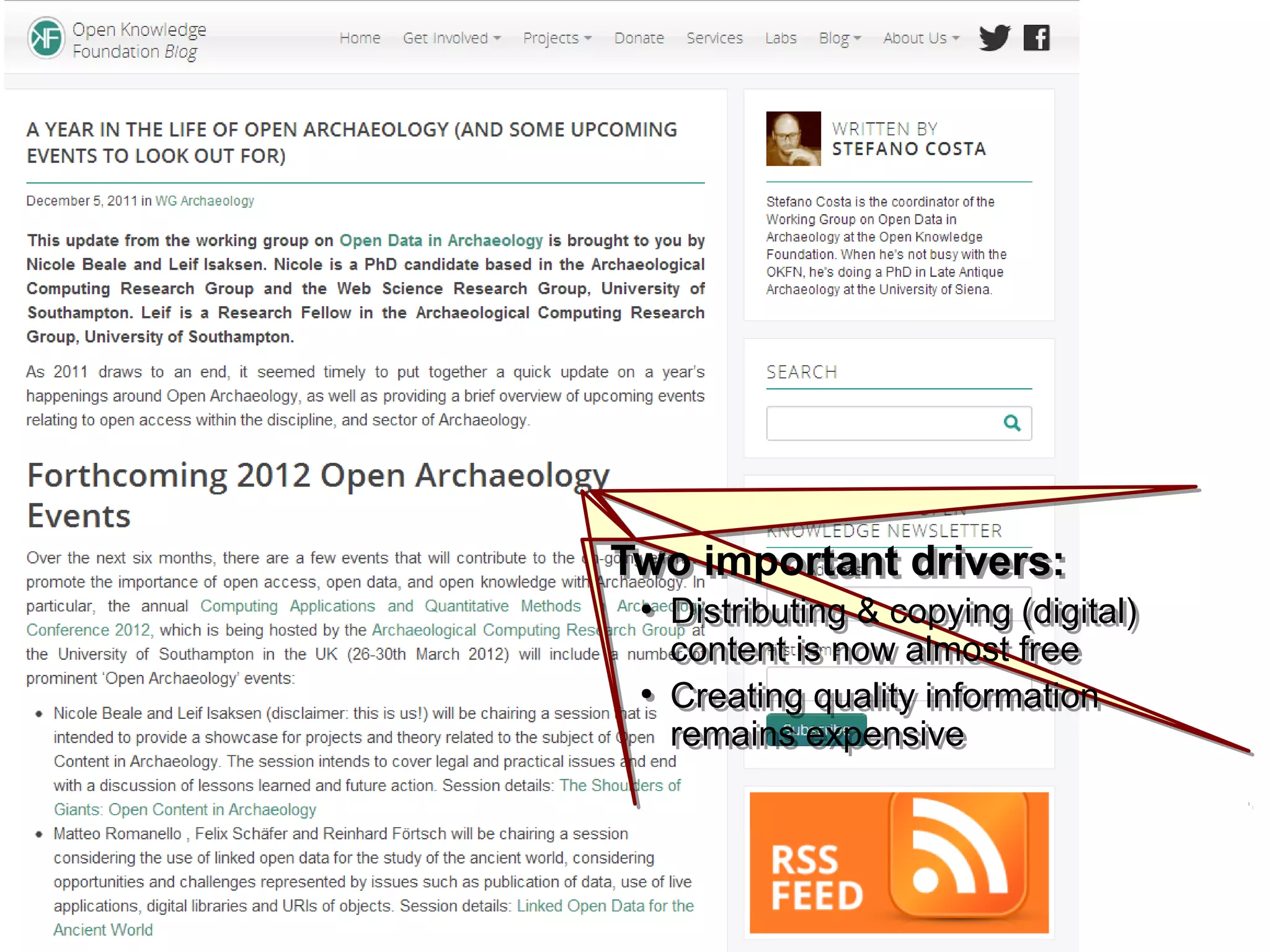
Task: Go to the Home page
Action: point(360,38)
